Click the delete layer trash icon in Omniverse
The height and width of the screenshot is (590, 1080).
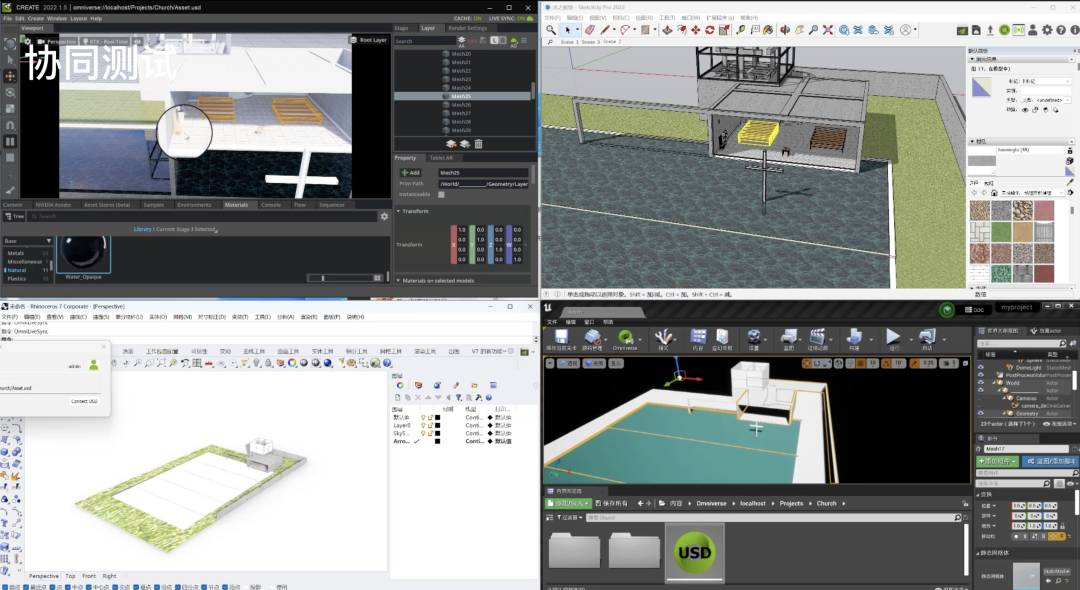click(x=479, y=144)
